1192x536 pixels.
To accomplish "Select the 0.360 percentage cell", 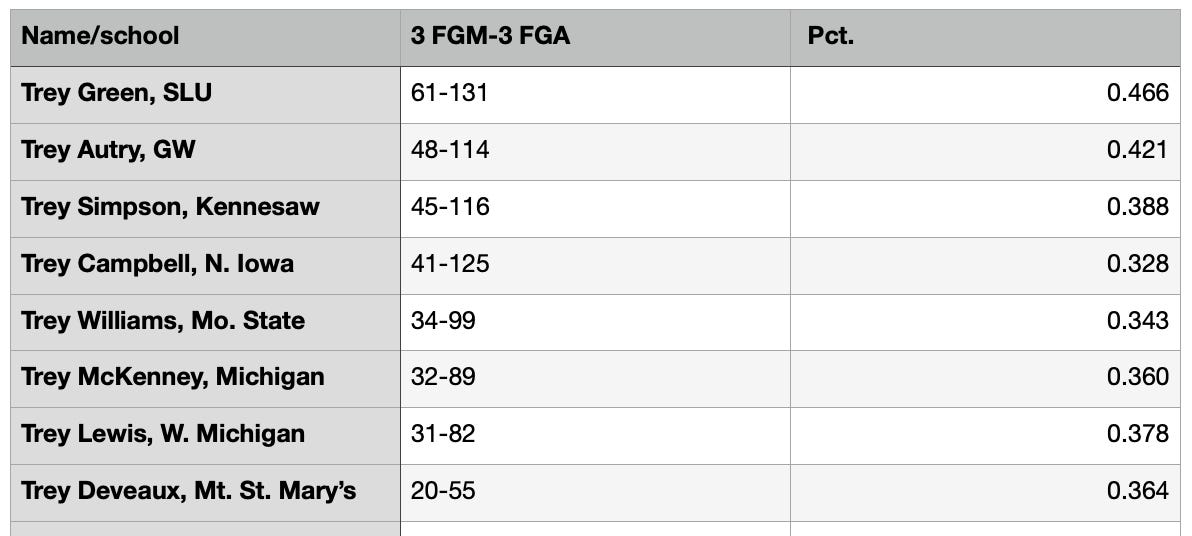I will coord(985,379).
